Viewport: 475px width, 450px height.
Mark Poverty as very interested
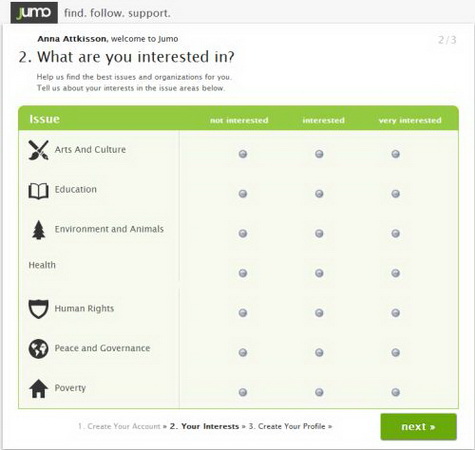(x=396, y=392)
